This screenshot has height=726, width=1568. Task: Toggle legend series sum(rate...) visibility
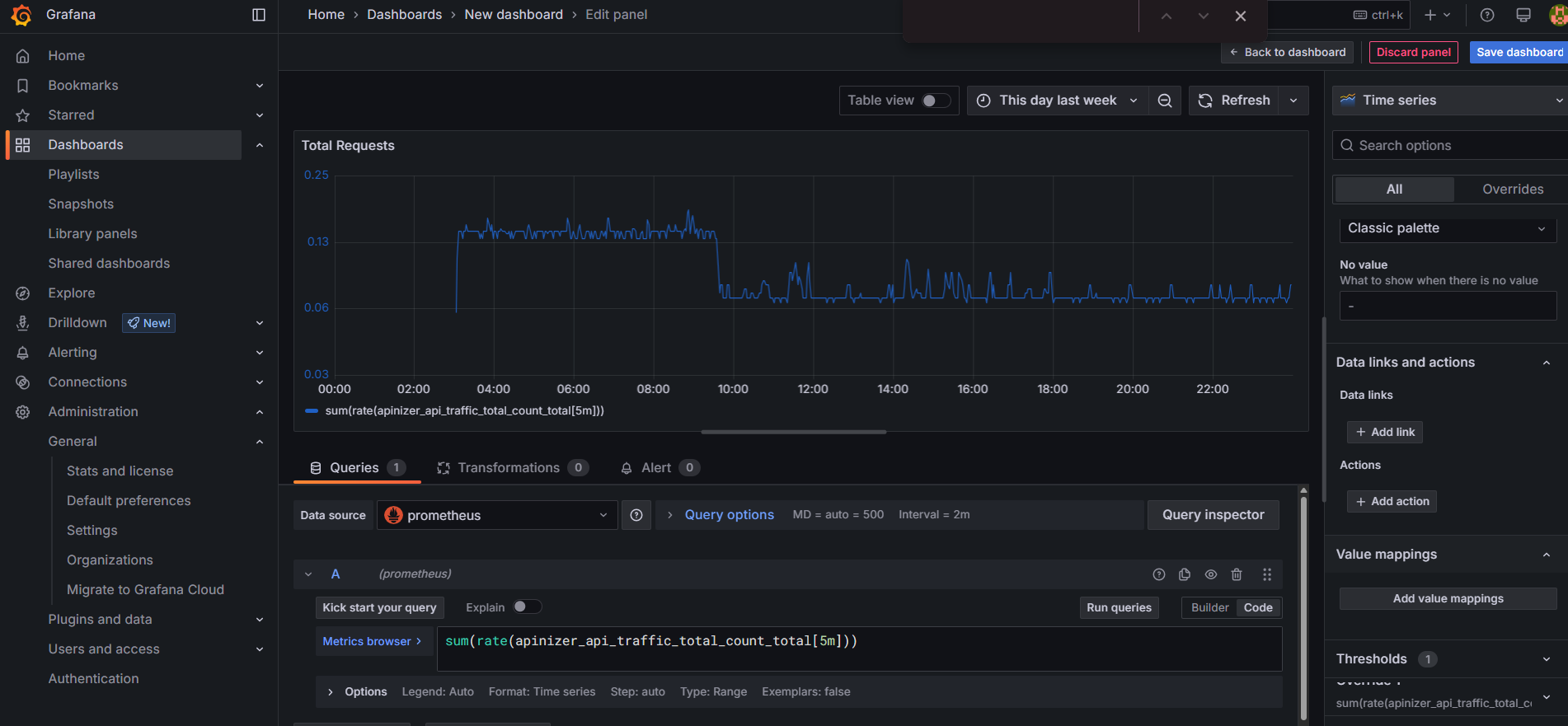464,411
